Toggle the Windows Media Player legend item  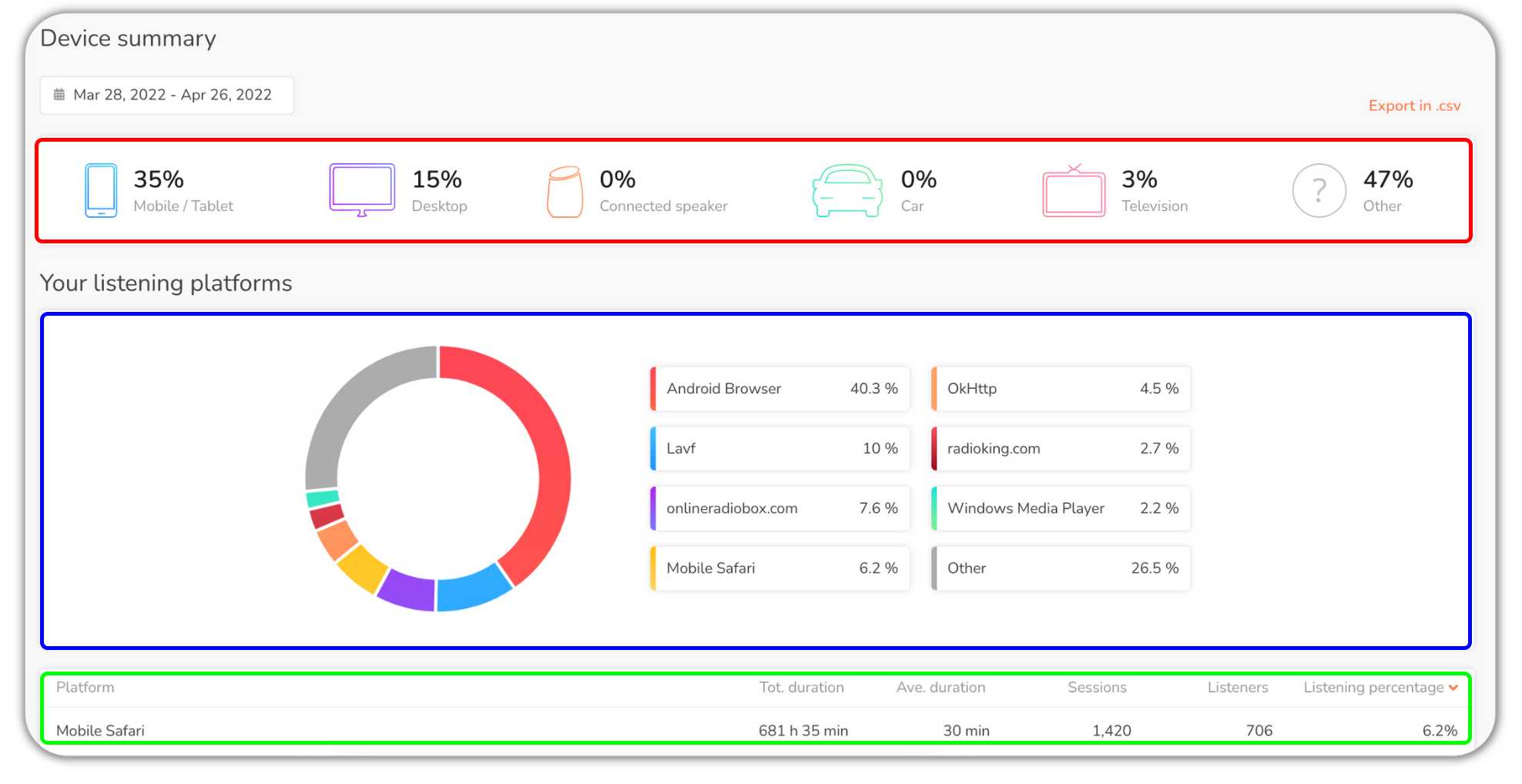tap(1061, 508)
